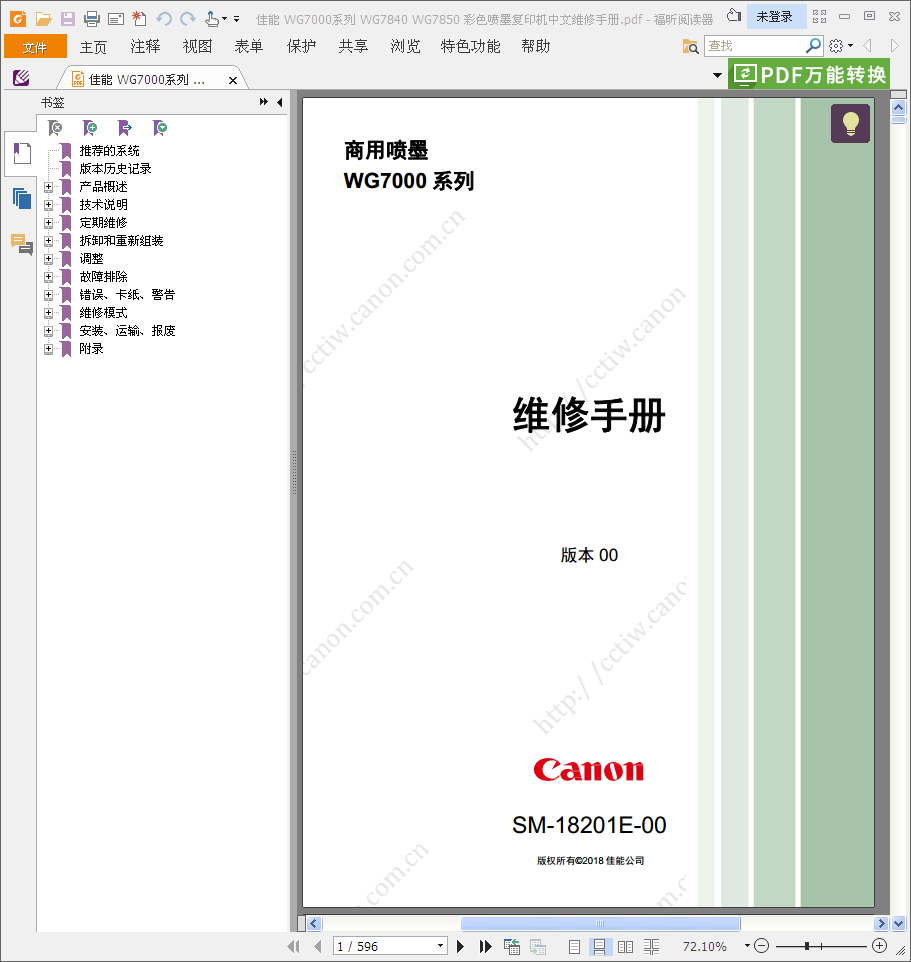Switch to the 保护 ribbon tab
Viewport: 911px width, 962px height.
pyautogui.click(x=301, y=47)
